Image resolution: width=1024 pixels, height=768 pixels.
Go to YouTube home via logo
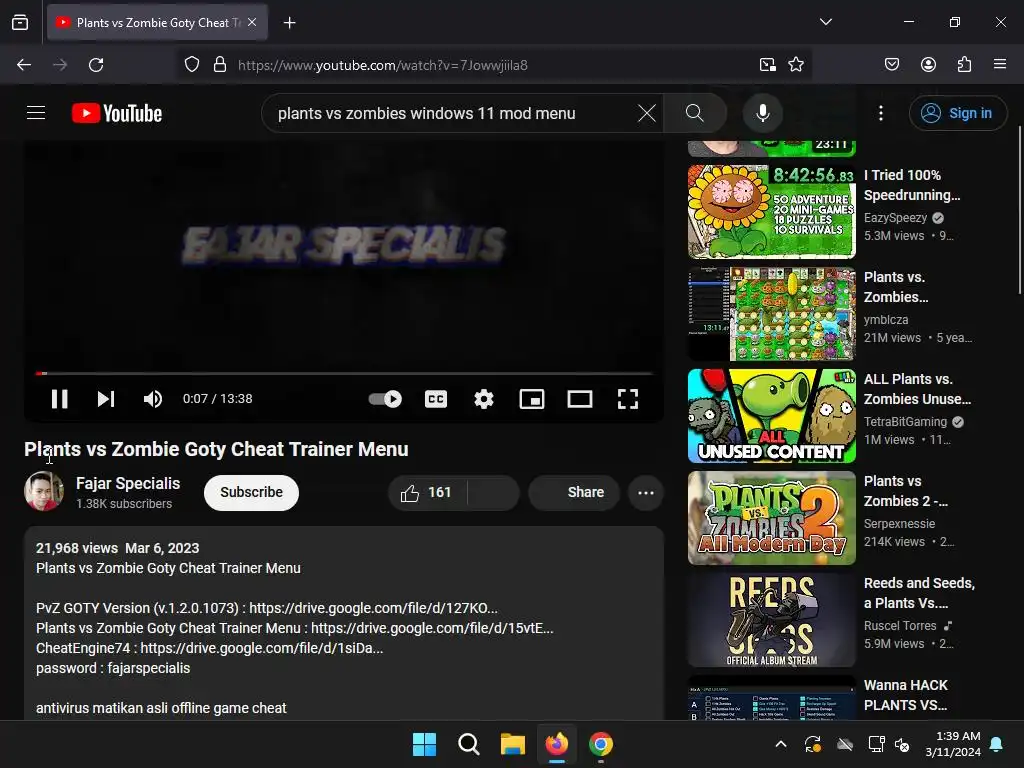point(117,113)
